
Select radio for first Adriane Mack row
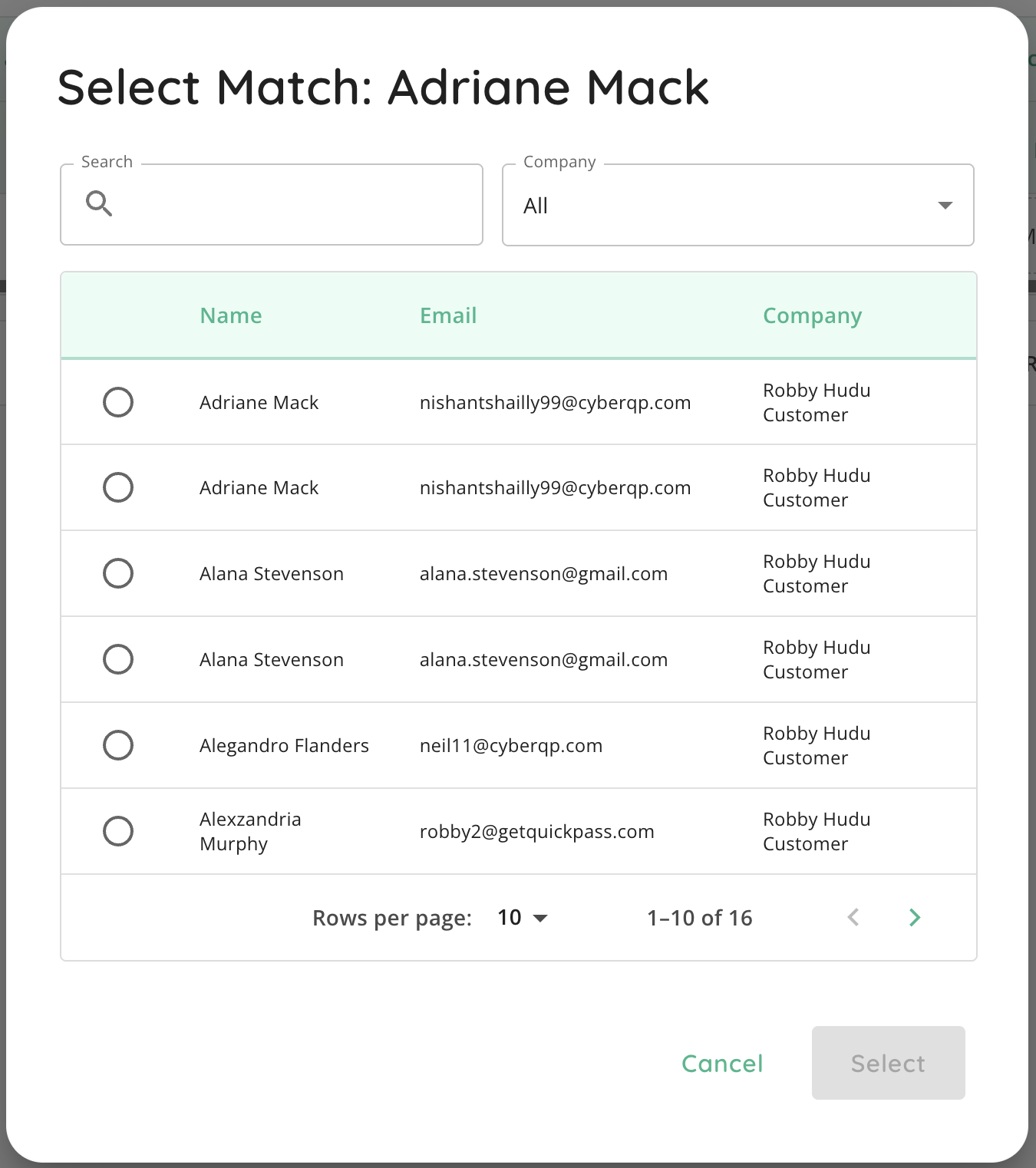(118, 402)
